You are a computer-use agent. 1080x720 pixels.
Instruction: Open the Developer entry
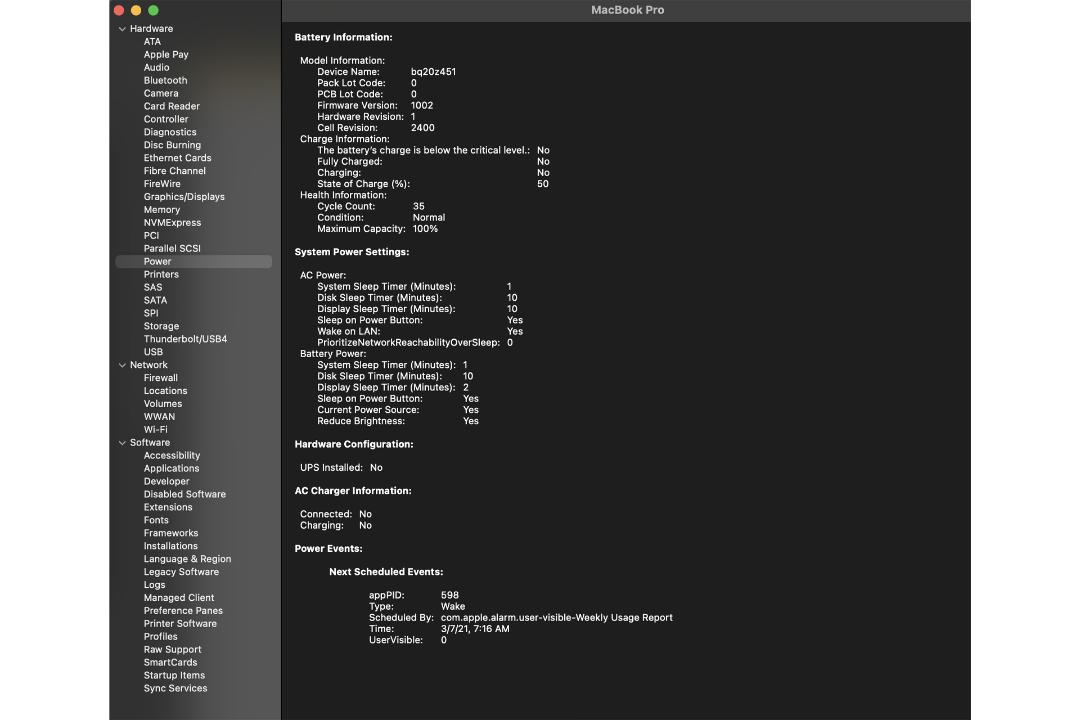(x=167, y=482)
